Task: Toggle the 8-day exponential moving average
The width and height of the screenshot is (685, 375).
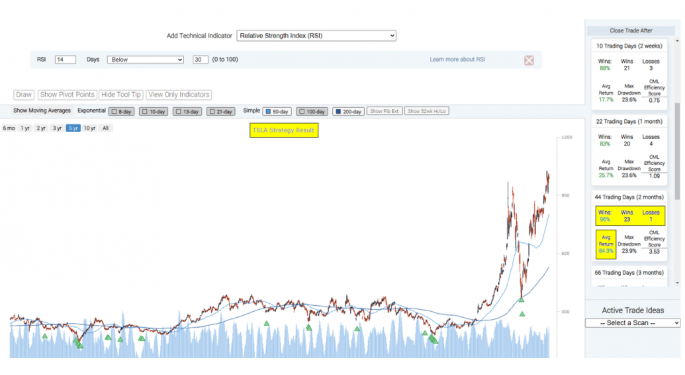Action: 121,111
